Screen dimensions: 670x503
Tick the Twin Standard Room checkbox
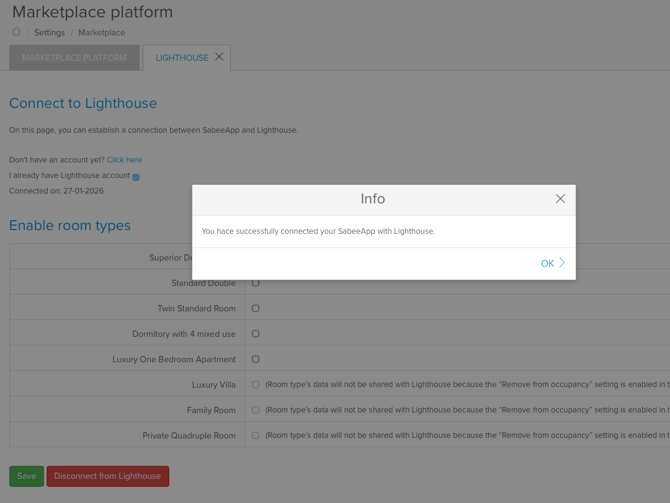tap(256, 308)
